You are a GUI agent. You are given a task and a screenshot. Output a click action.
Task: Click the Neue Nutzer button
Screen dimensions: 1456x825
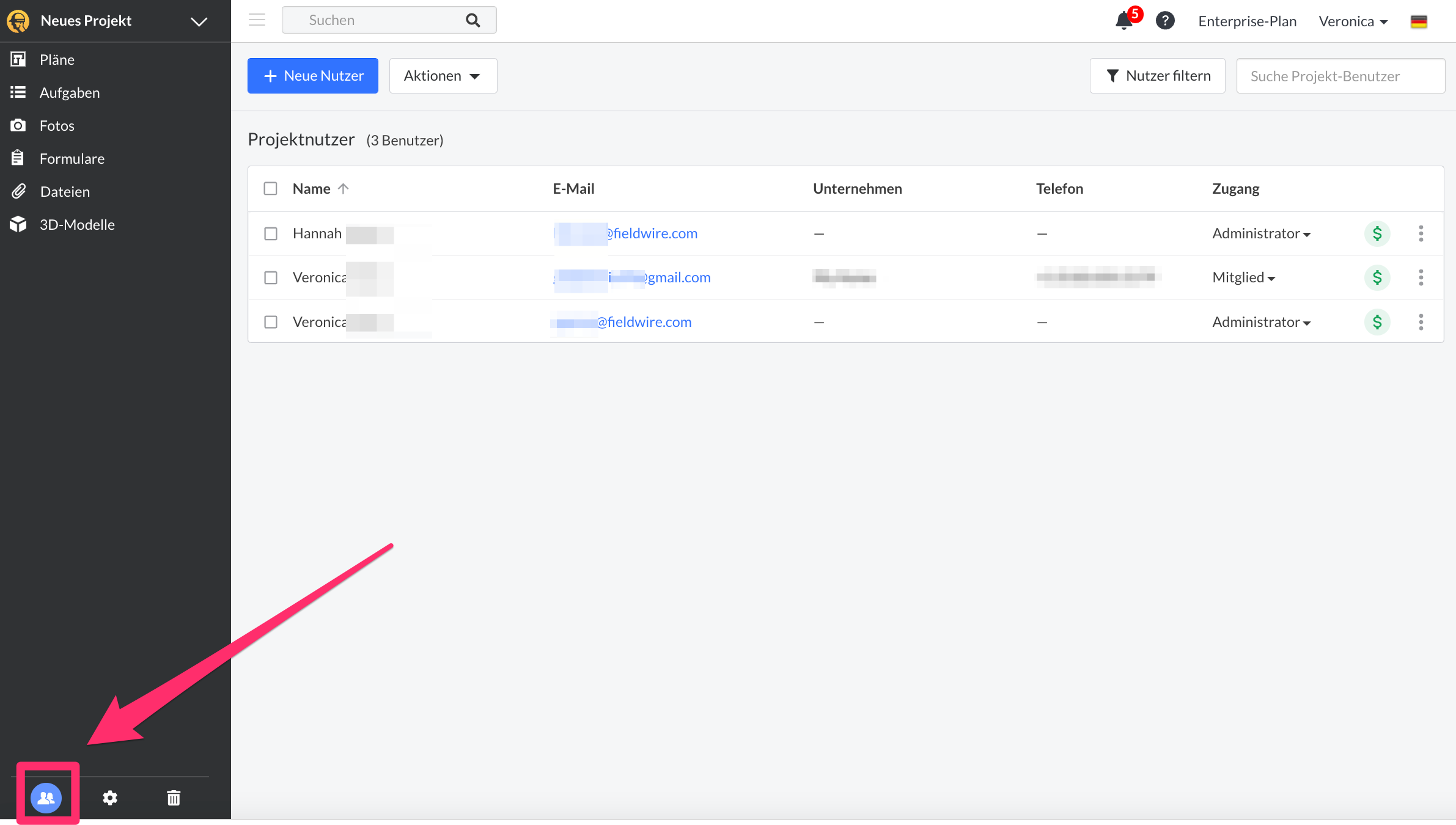312,76
